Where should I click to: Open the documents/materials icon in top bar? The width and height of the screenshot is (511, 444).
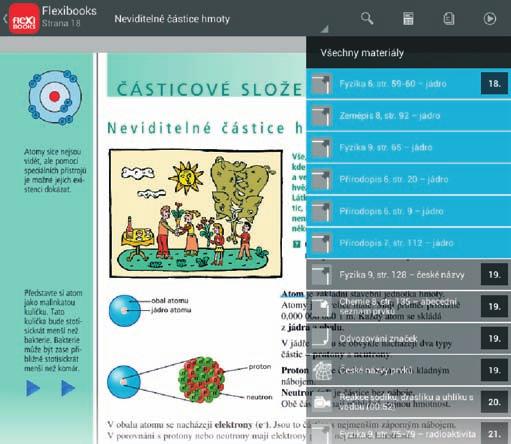point(449,19)
